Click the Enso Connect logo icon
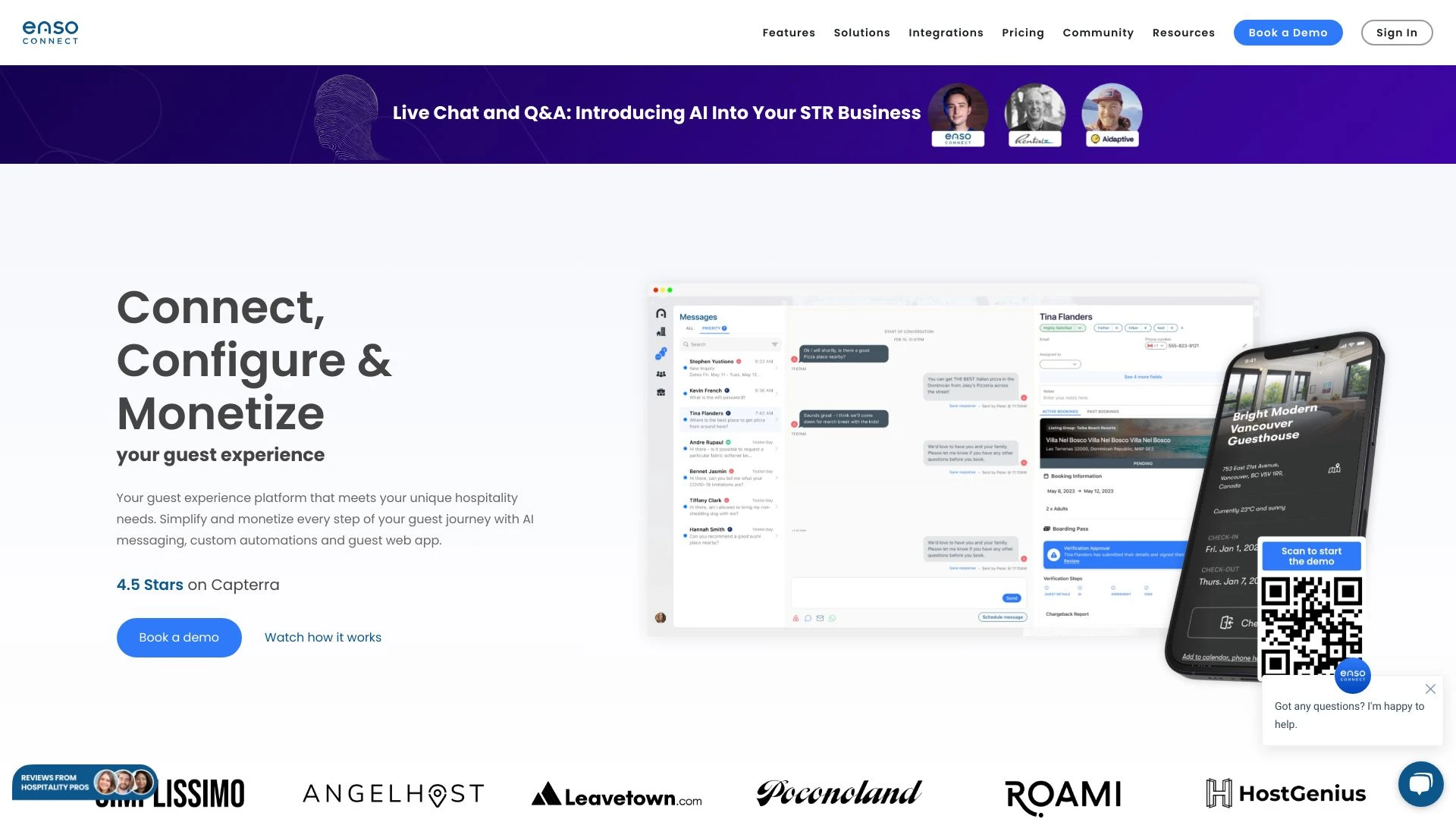 pos(50,31)
